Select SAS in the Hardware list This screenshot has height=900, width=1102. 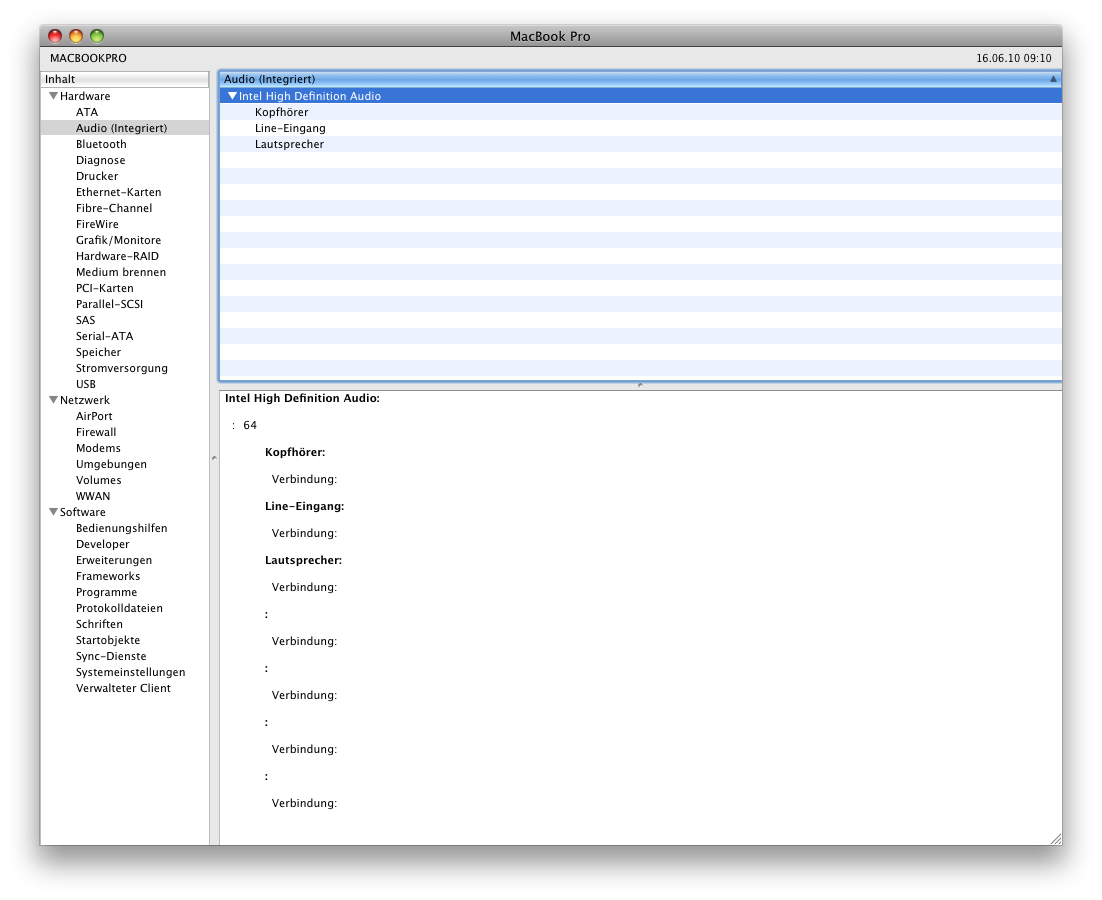[86, 320]
